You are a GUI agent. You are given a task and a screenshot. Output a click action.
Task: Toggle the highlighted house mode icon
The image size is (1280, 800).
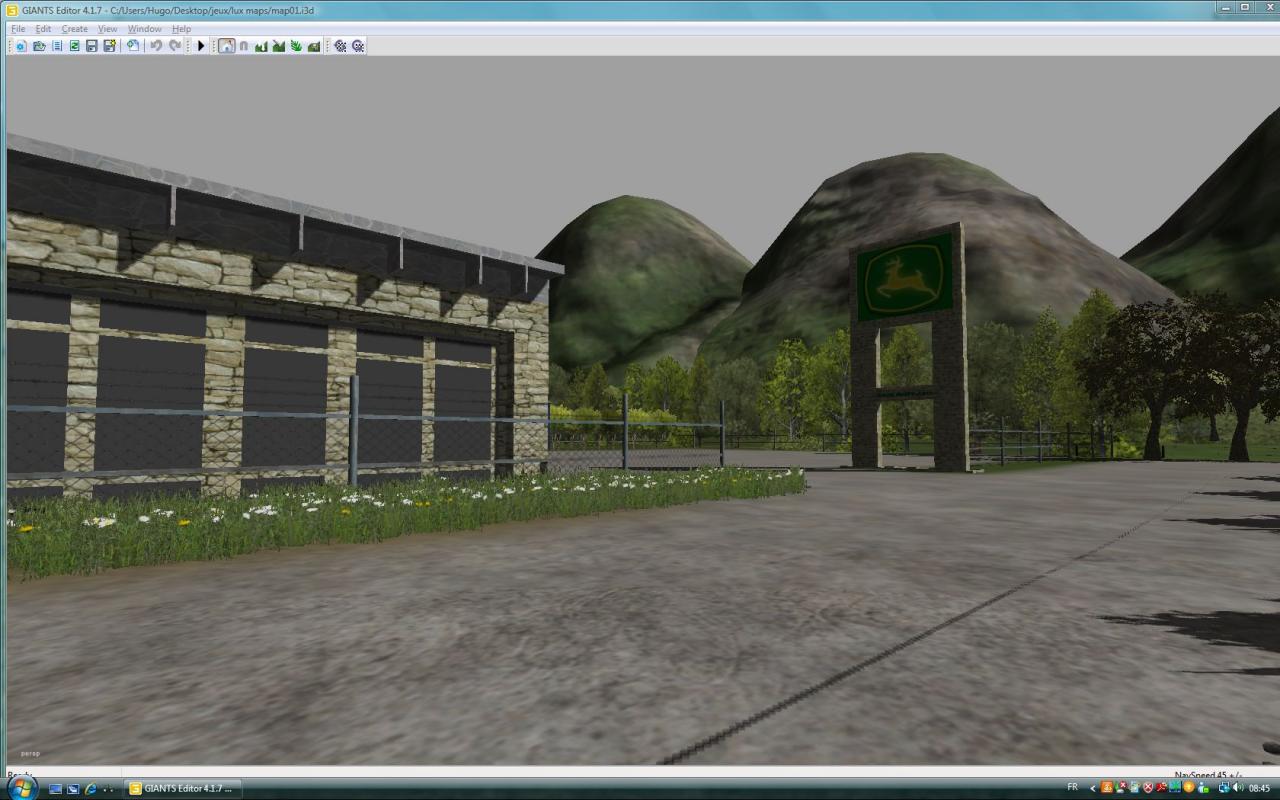tap(227, 46)
